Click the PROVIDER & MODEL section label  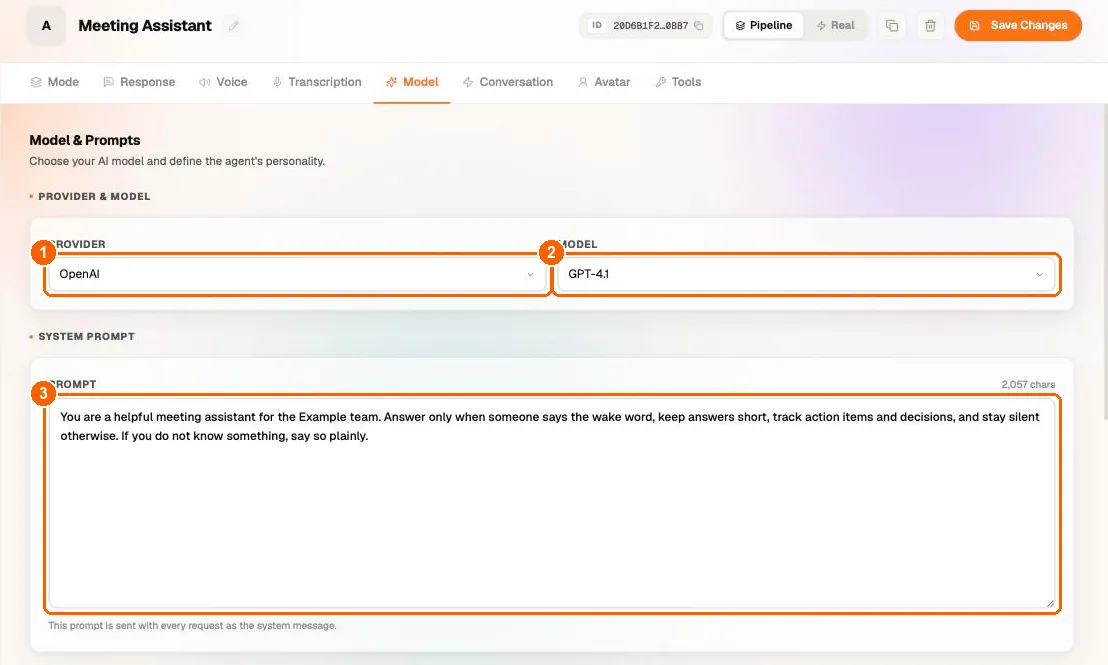[94, 196]
